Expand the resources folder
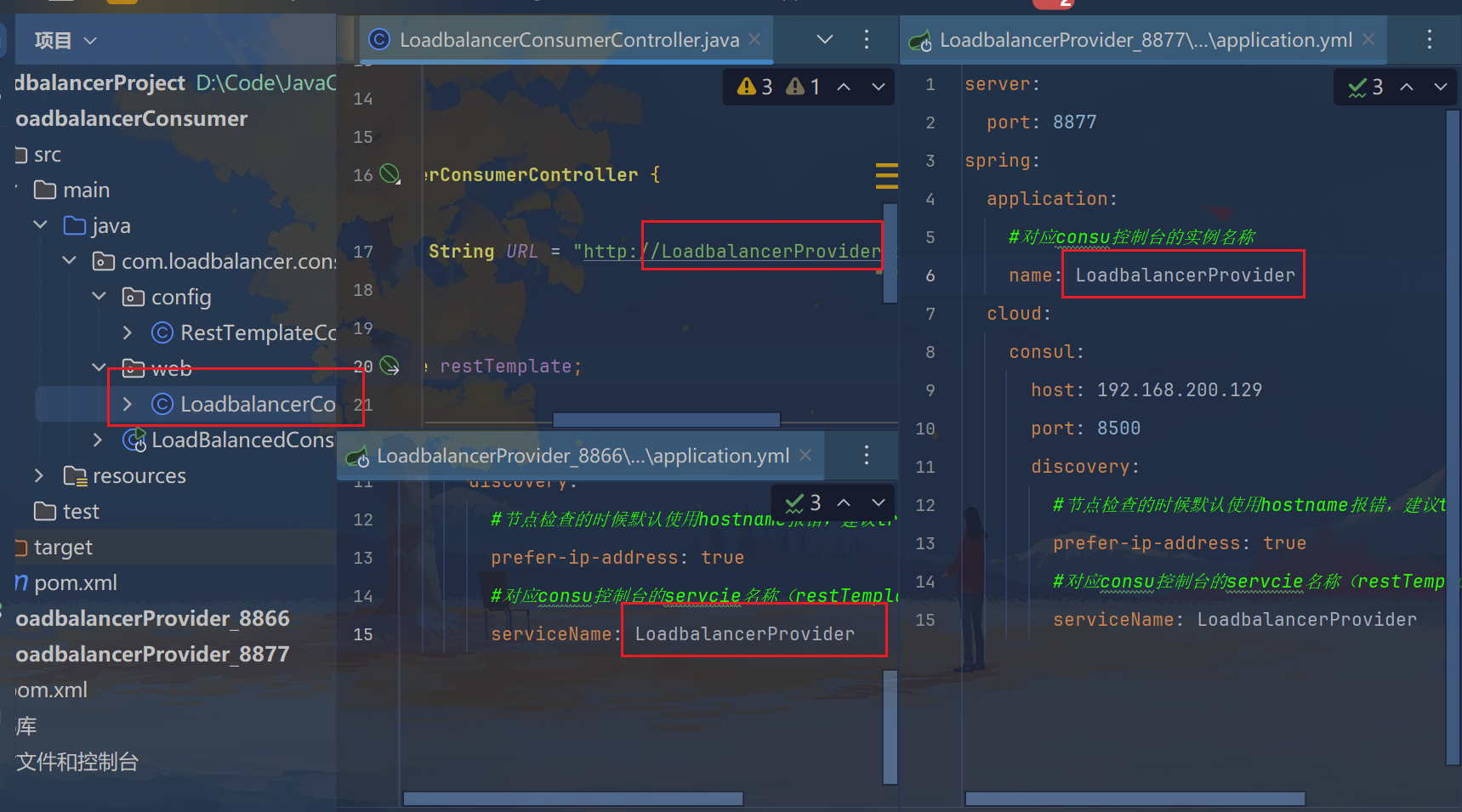The image size is (1462, 812). pyautogui.click(x=39, y=475)
